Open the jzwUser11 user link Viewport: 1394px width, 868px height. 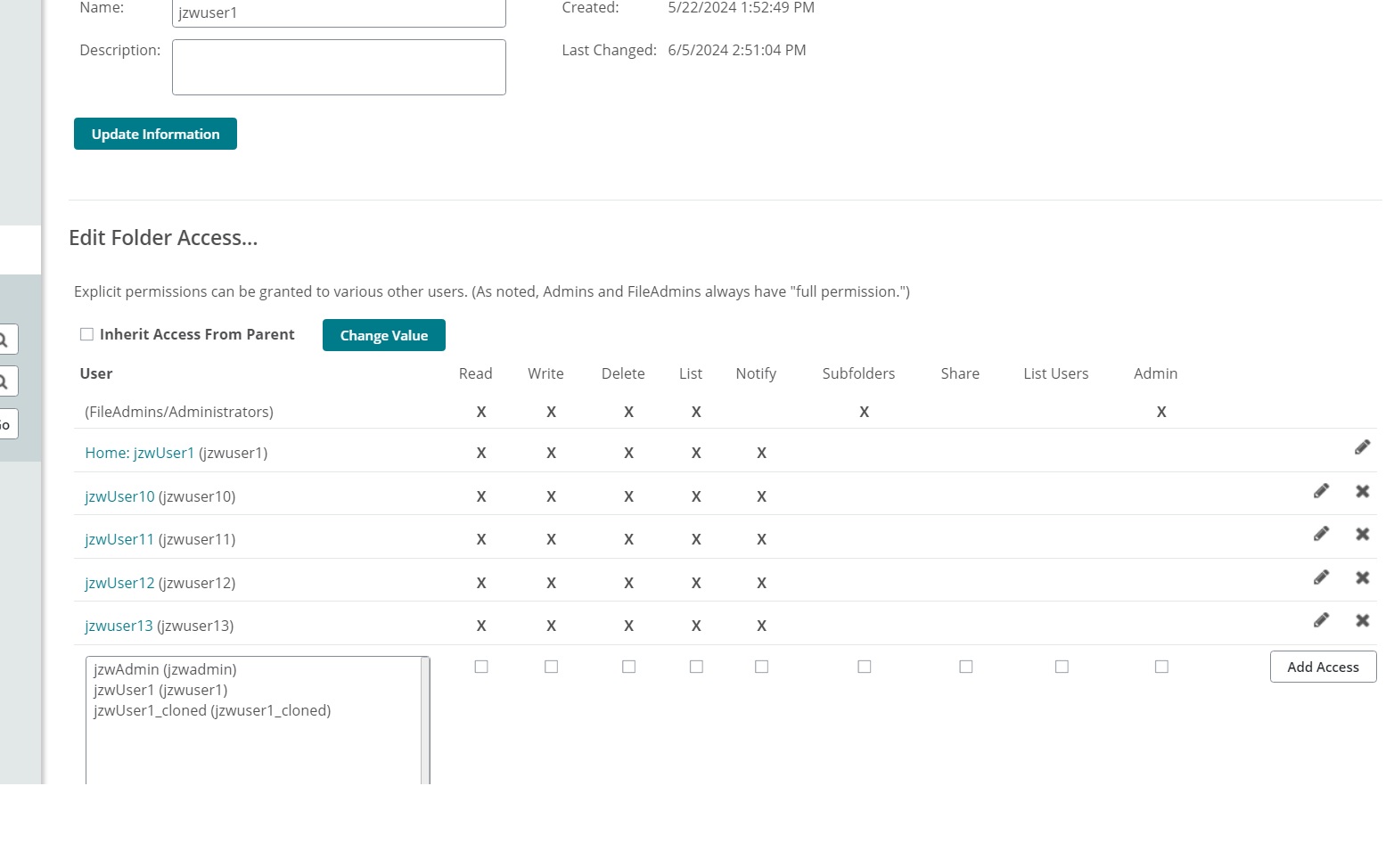pos(119,539)
